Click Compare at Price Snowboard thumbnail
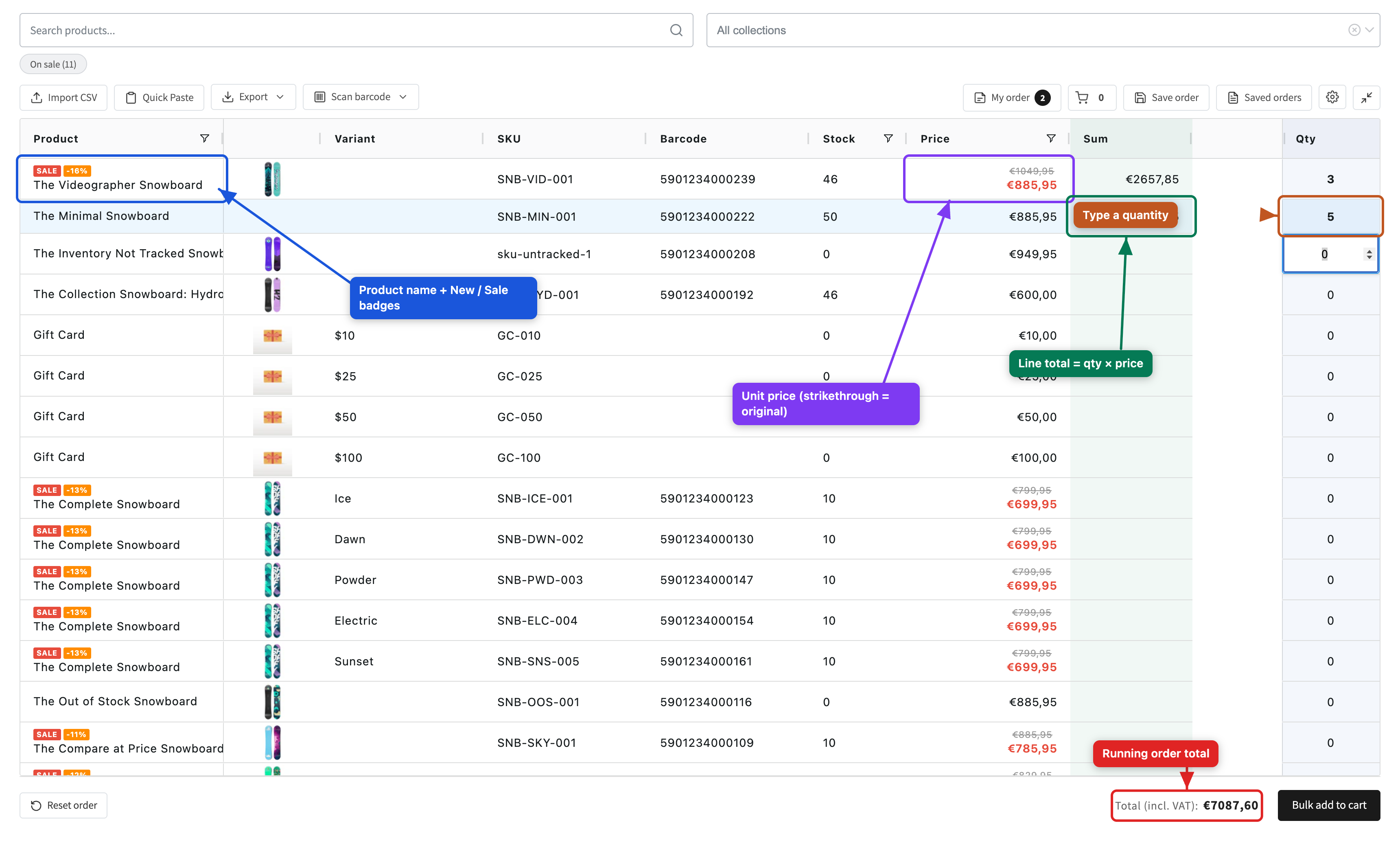Screen dimensions: 1400x847 tap(272, 743)
